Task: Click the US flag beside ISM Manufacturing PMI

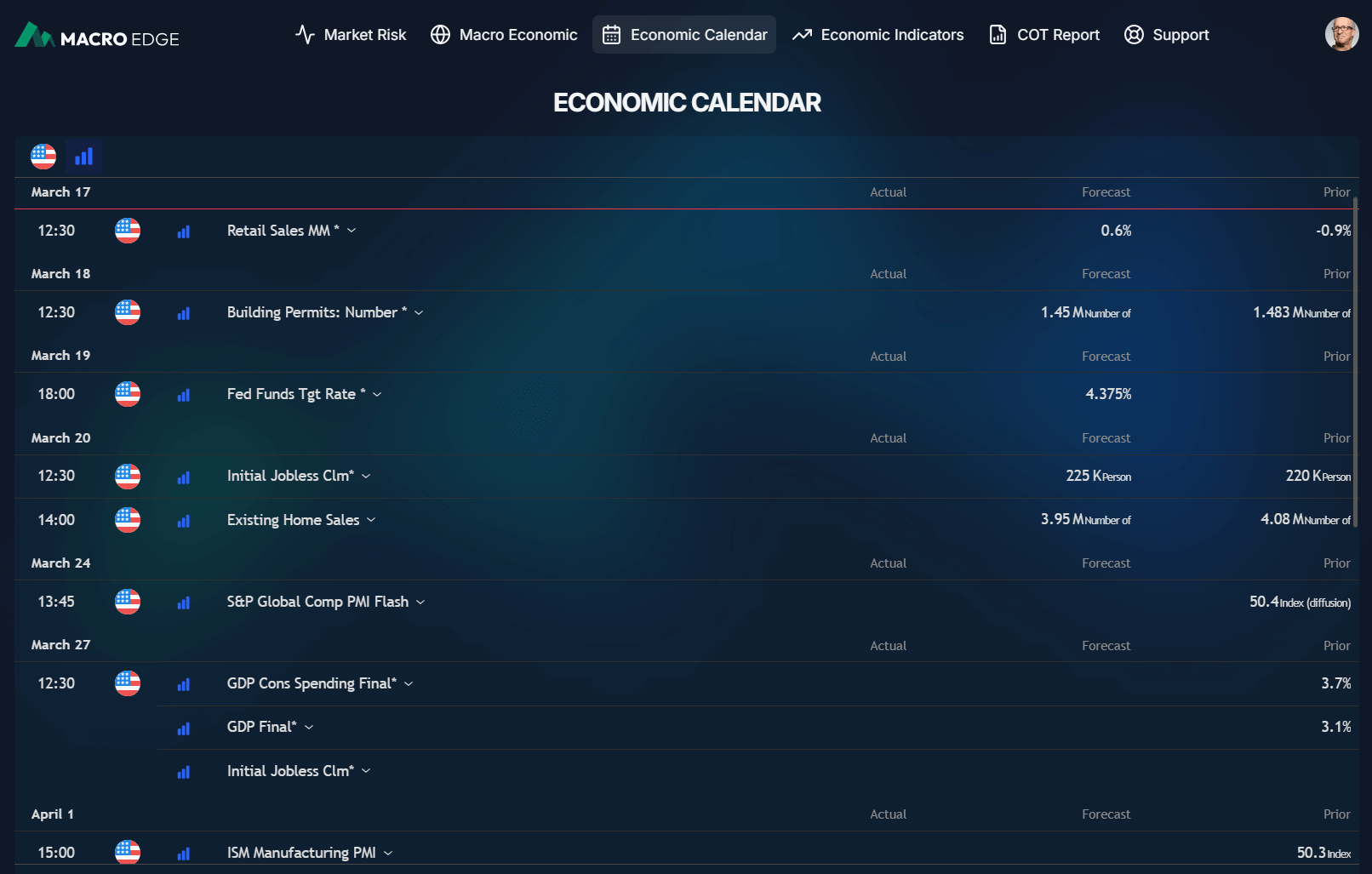Action: point(128,852)
